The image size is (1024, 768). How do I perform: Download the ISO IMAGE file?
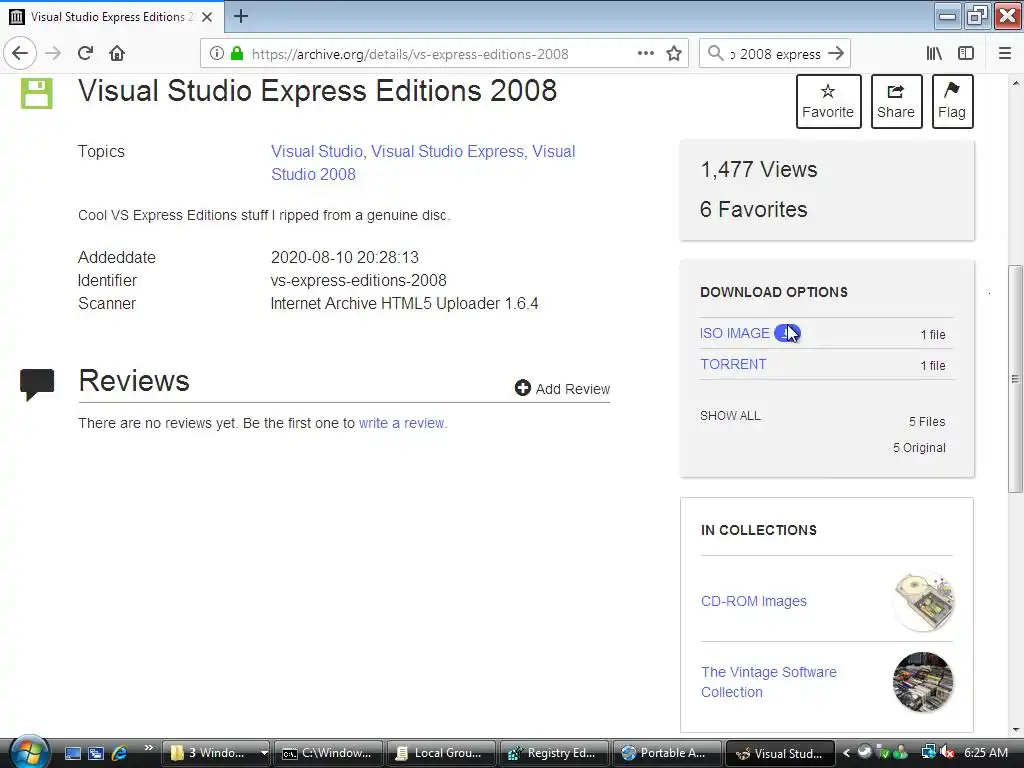[735, 333]
